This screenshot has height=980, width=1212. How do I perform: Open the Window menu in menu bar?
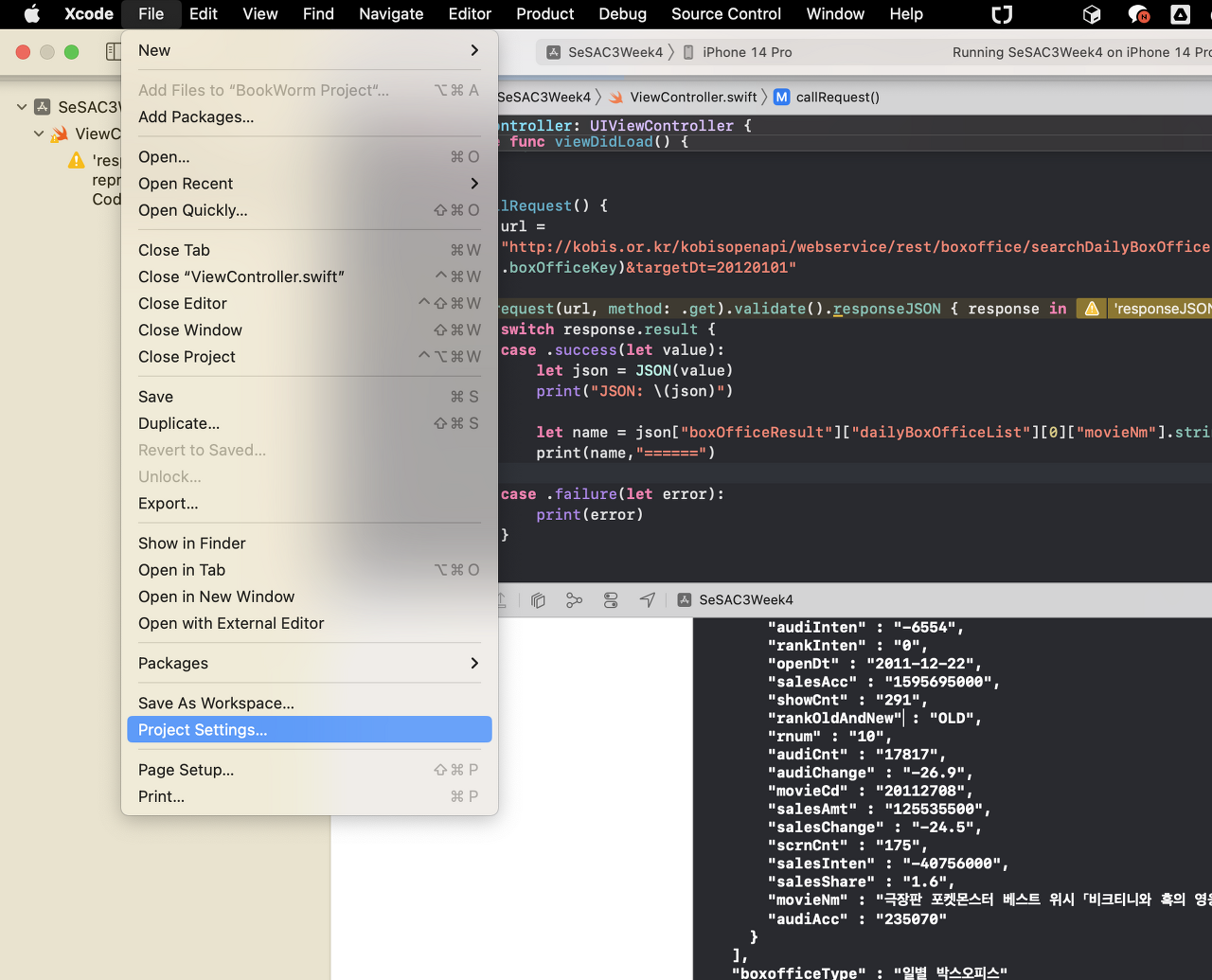coord(835,14)
